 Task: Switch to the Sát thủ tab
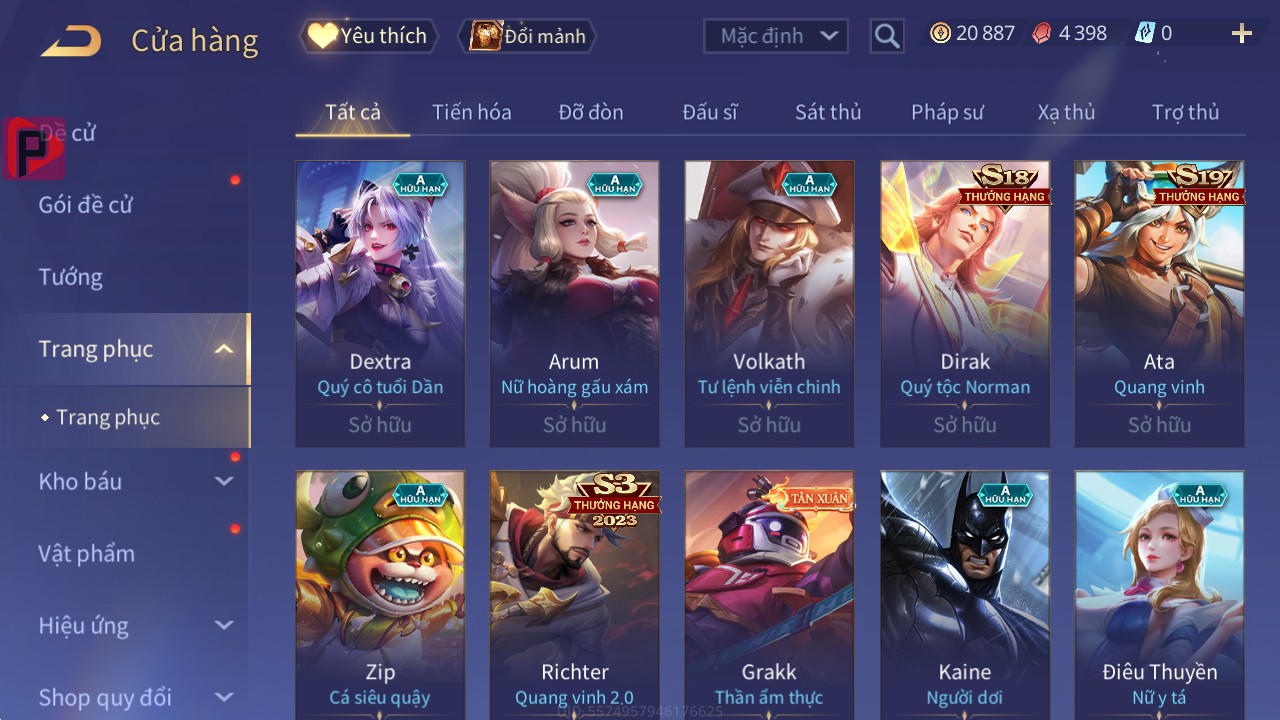point(828,112)
